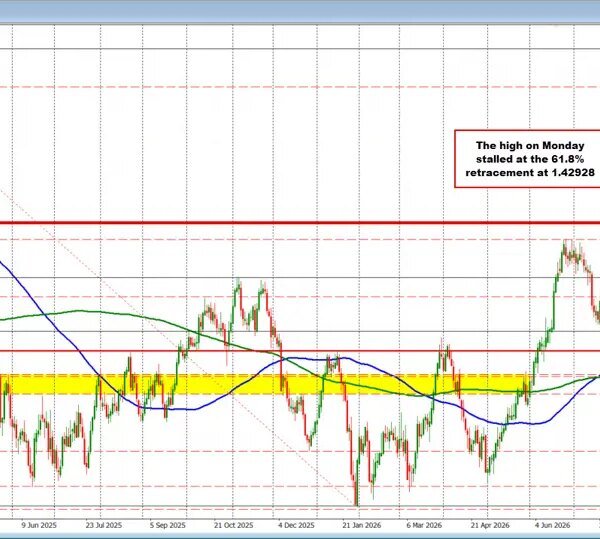This screenshot has width=600, height=539.
Task: Click the 4 Jun 2026 date label
Action: (553, 525)
